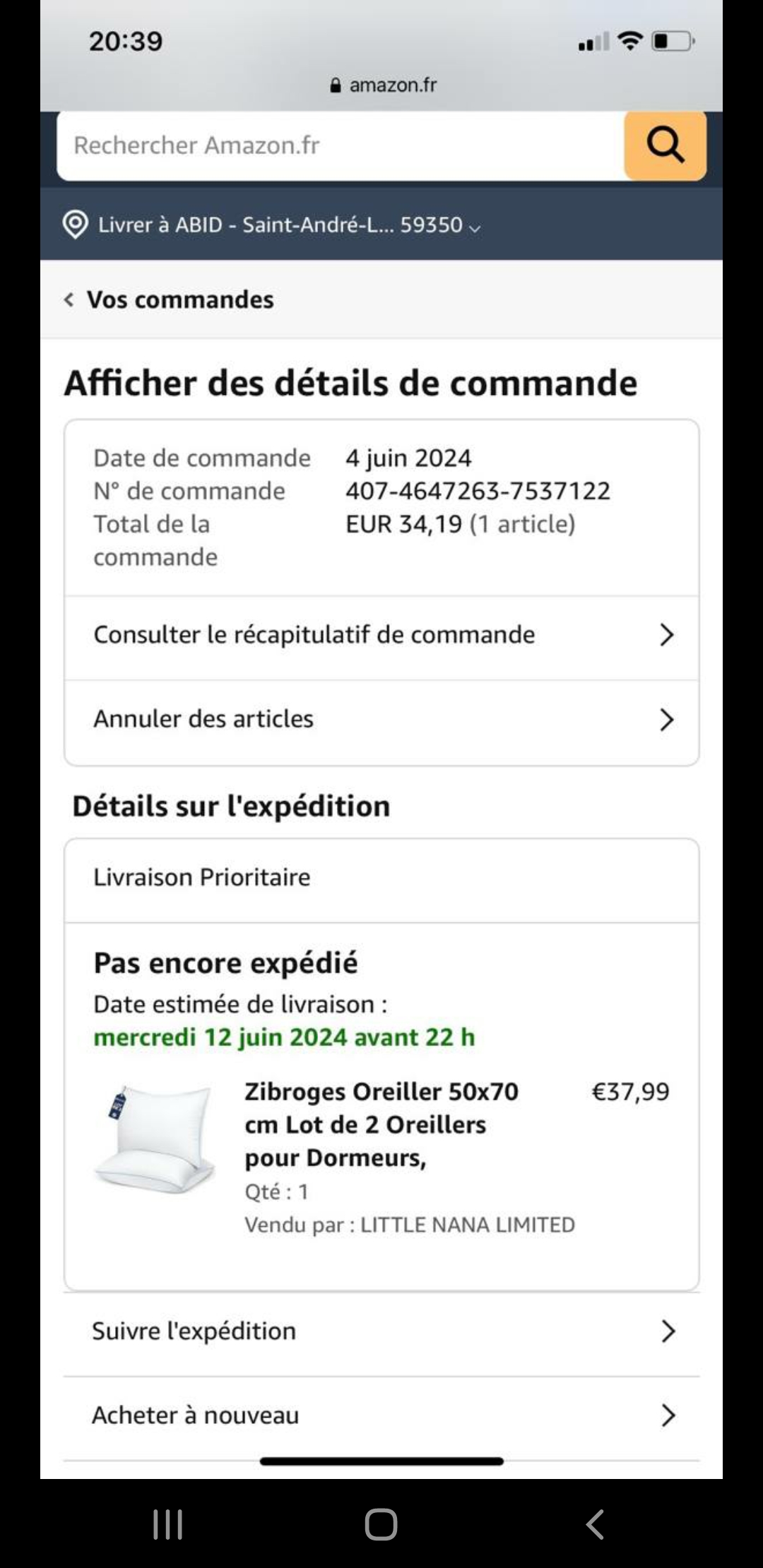
Task: Go back to Vos commandes
Action: pos(179,299)
